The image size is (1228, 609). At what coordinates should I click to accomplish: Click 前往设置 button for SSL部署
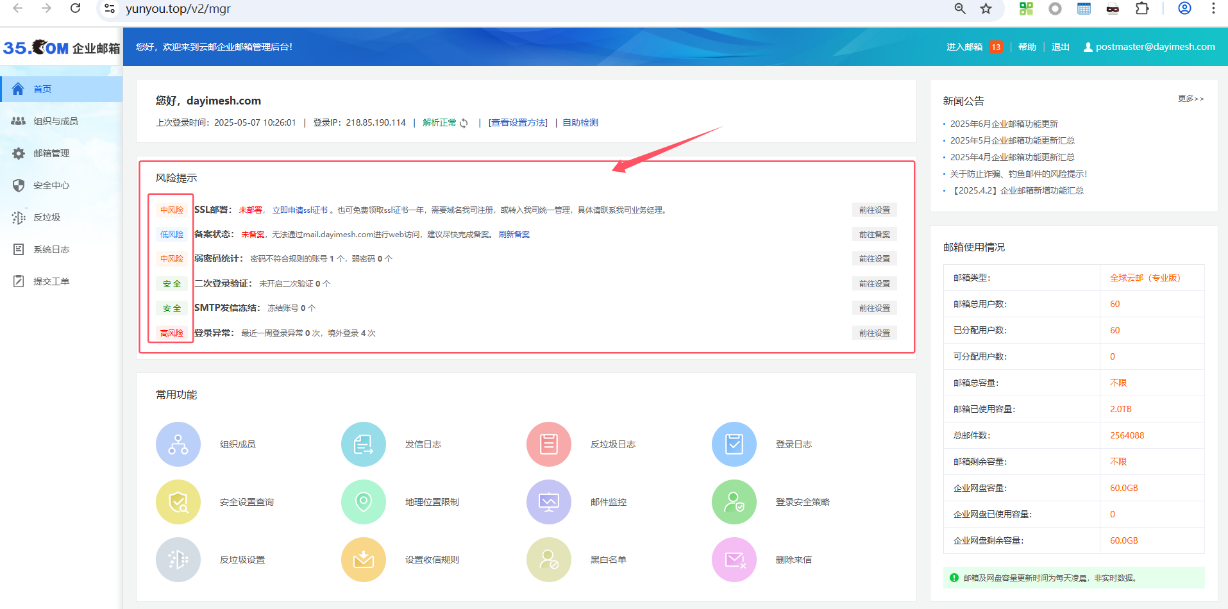873,210
